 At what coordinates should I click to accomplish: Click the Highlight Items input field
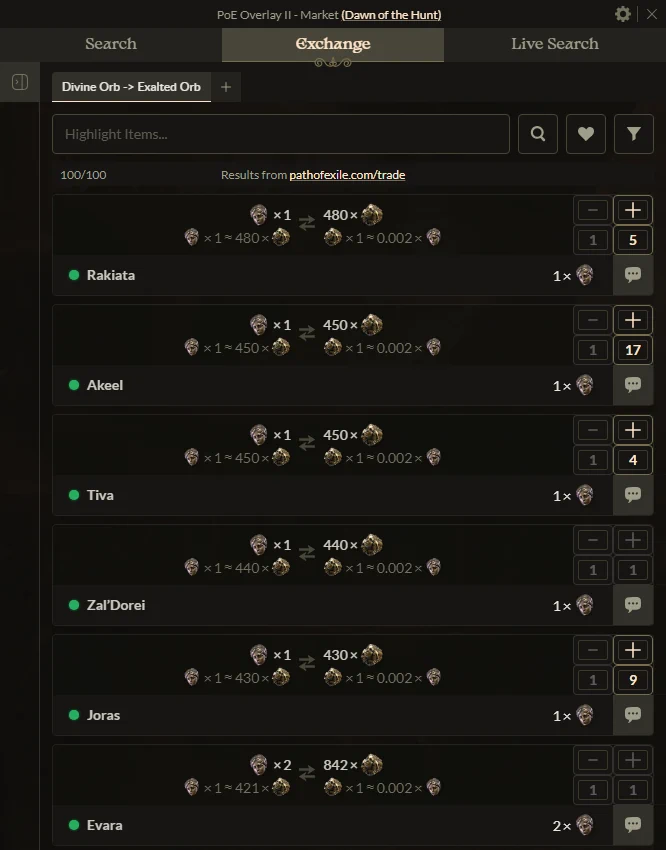280,133
